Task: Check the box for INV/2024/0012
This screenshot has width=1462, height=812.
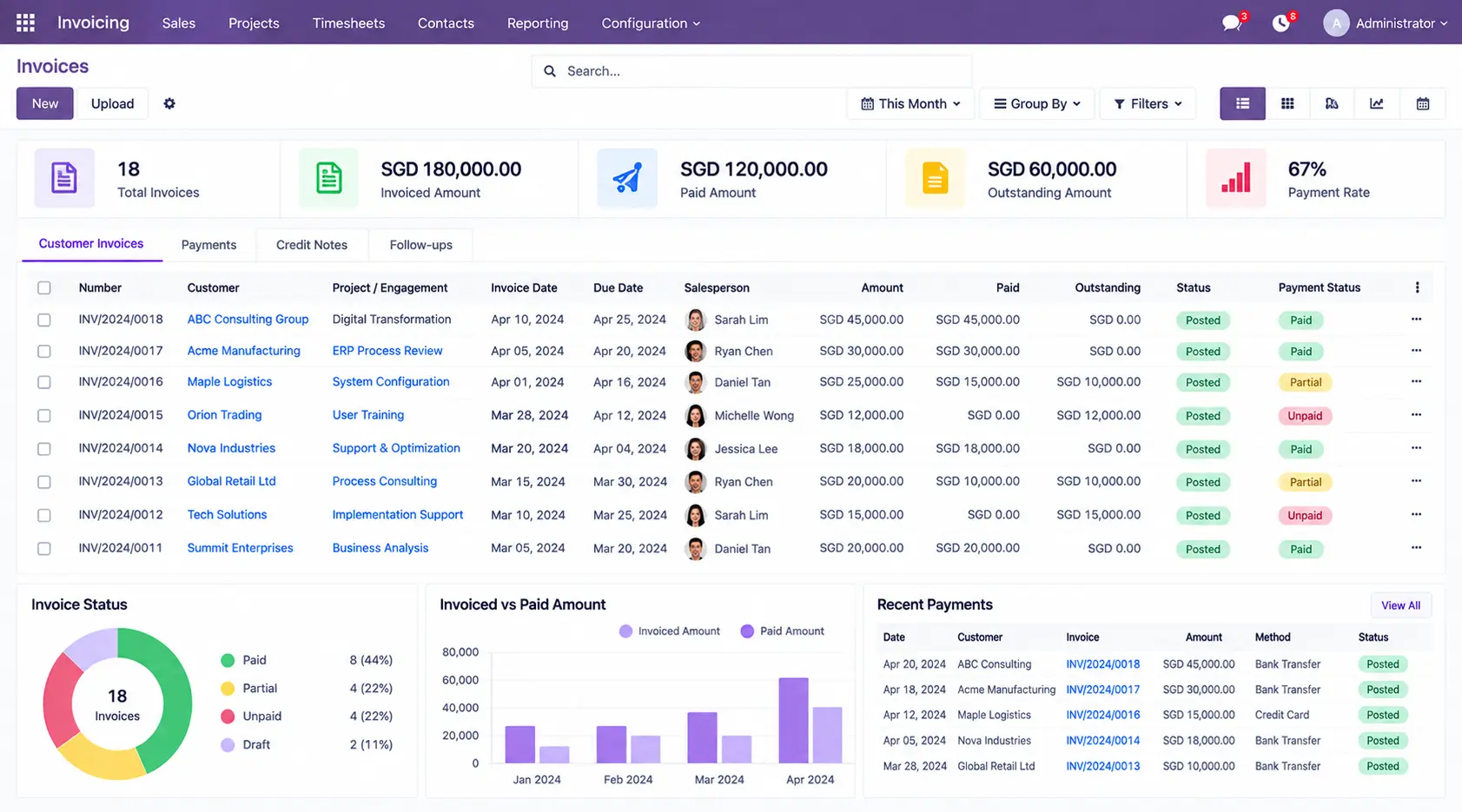Action: tap(44, 515)
